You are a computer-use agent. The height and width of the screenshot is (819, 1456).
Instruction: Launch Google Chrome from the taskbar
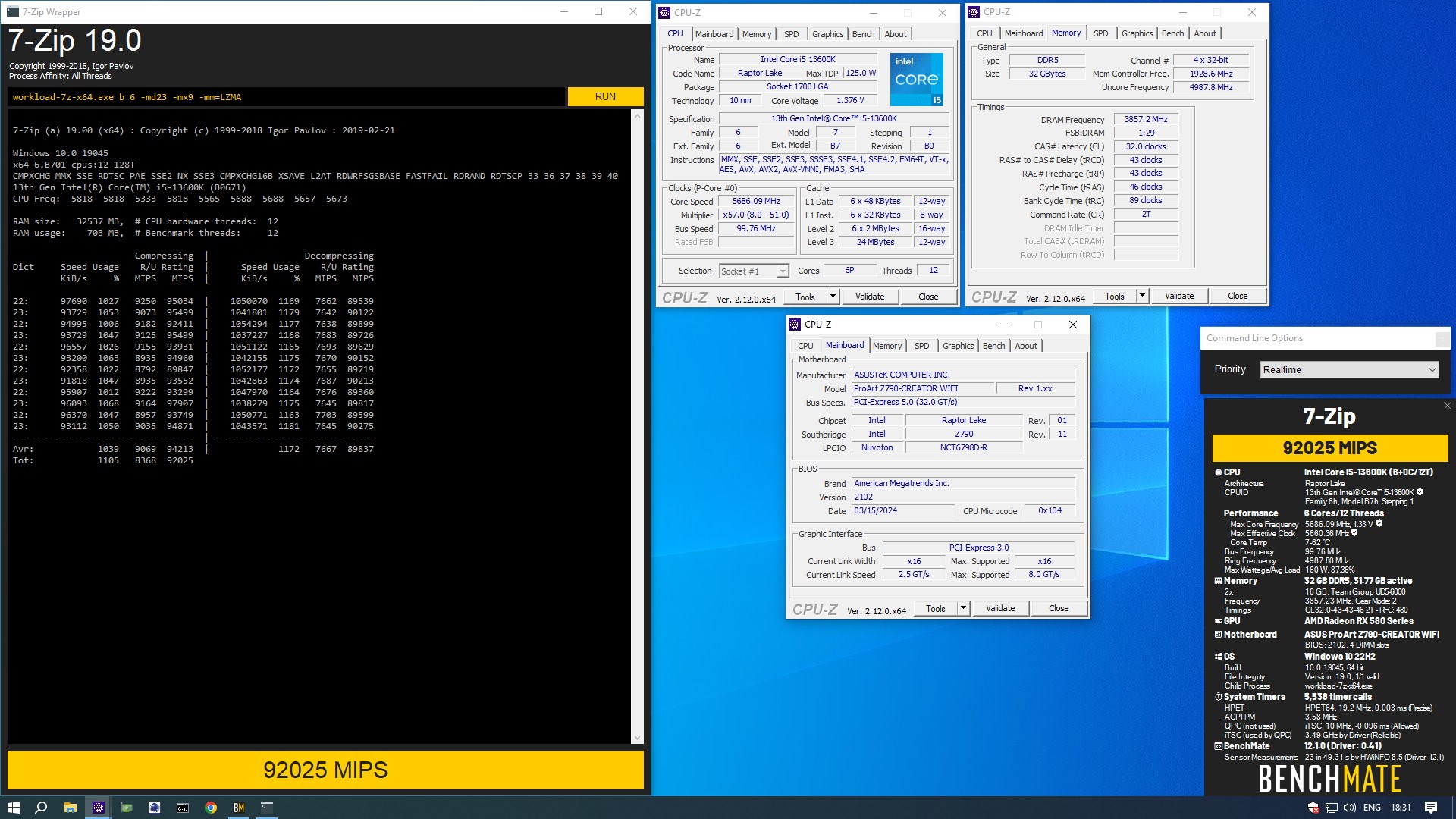[x=211, y=808]
